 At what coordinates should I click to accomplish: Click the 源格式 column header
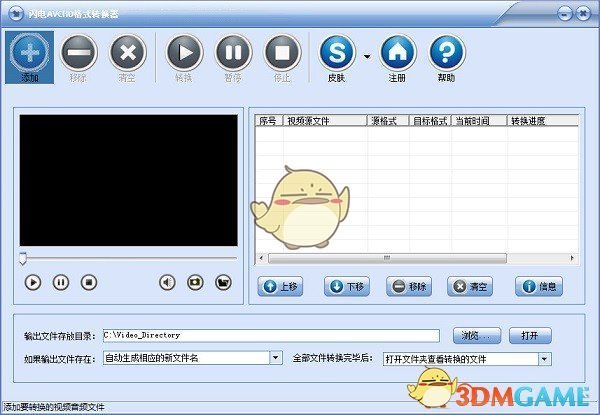coord(388,121)
